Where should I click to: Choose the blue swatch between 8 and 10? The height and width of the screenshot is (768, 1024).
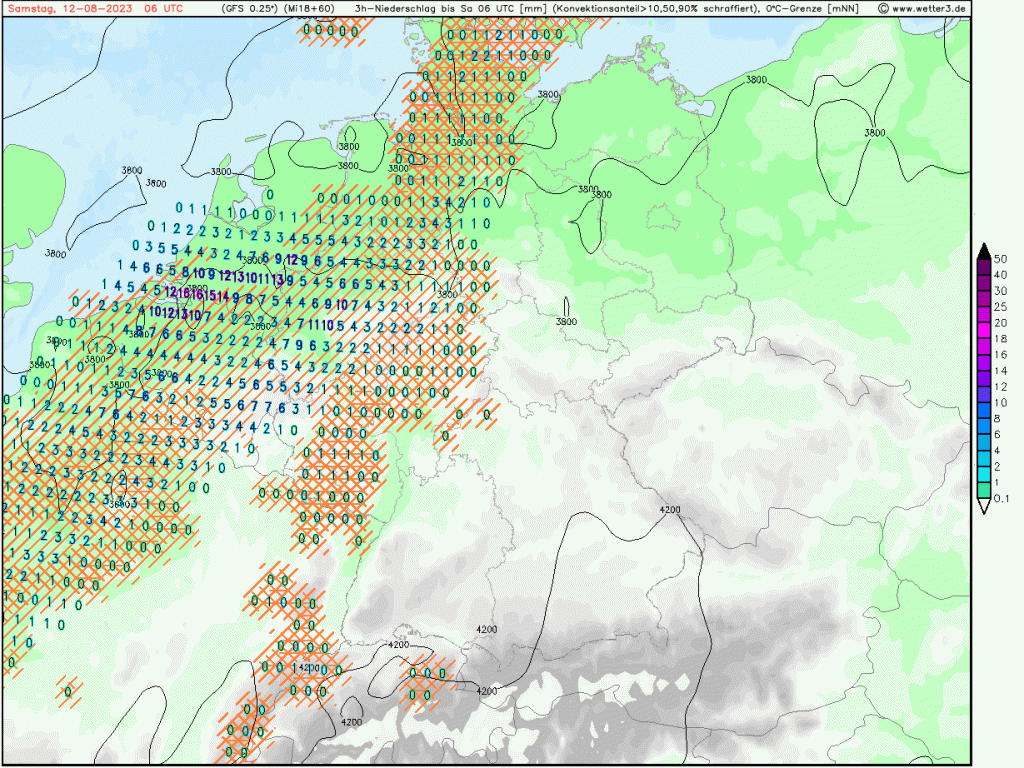tap(985, 410)
